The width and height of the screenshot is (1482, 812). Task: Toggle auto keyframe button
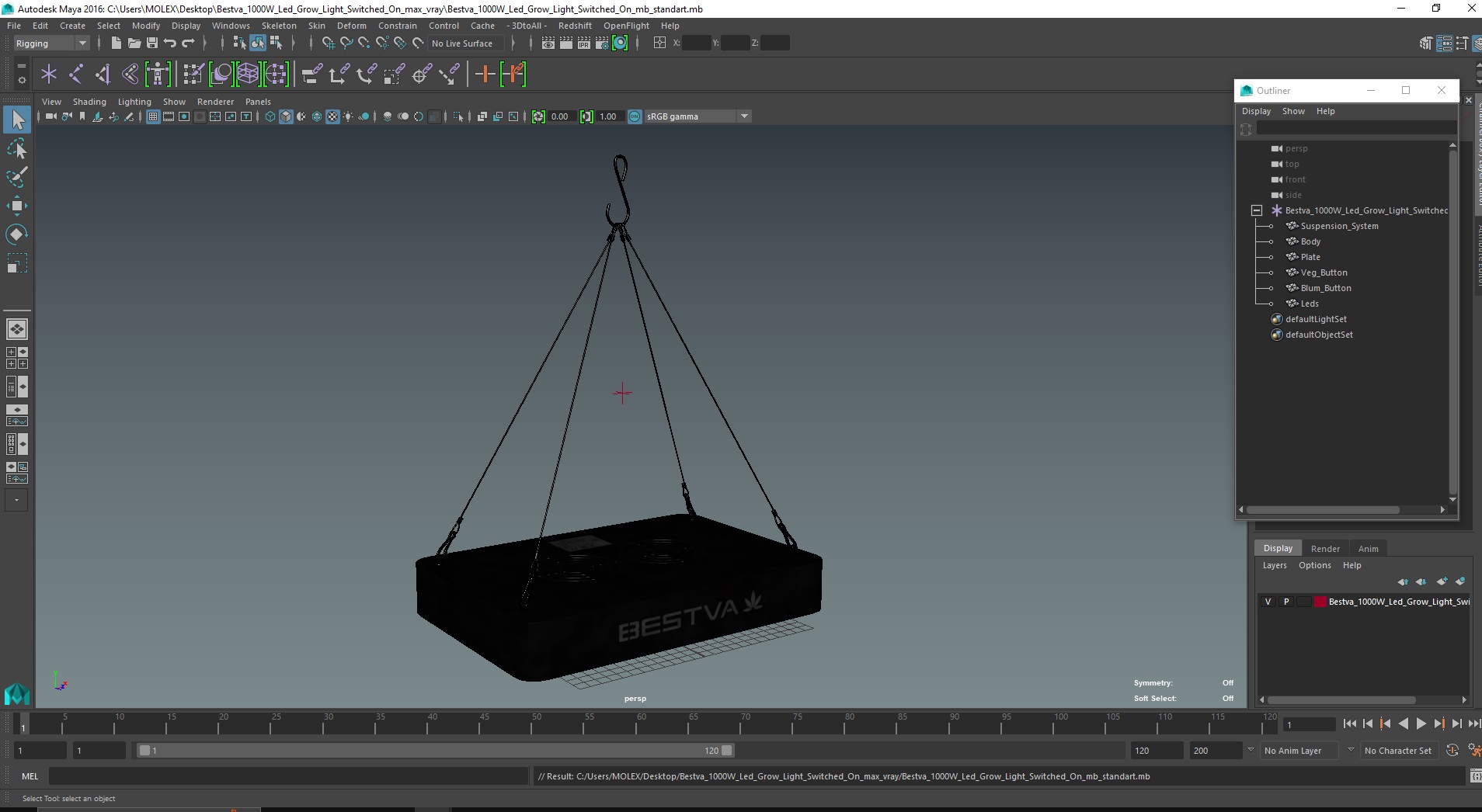point(1452,751)
